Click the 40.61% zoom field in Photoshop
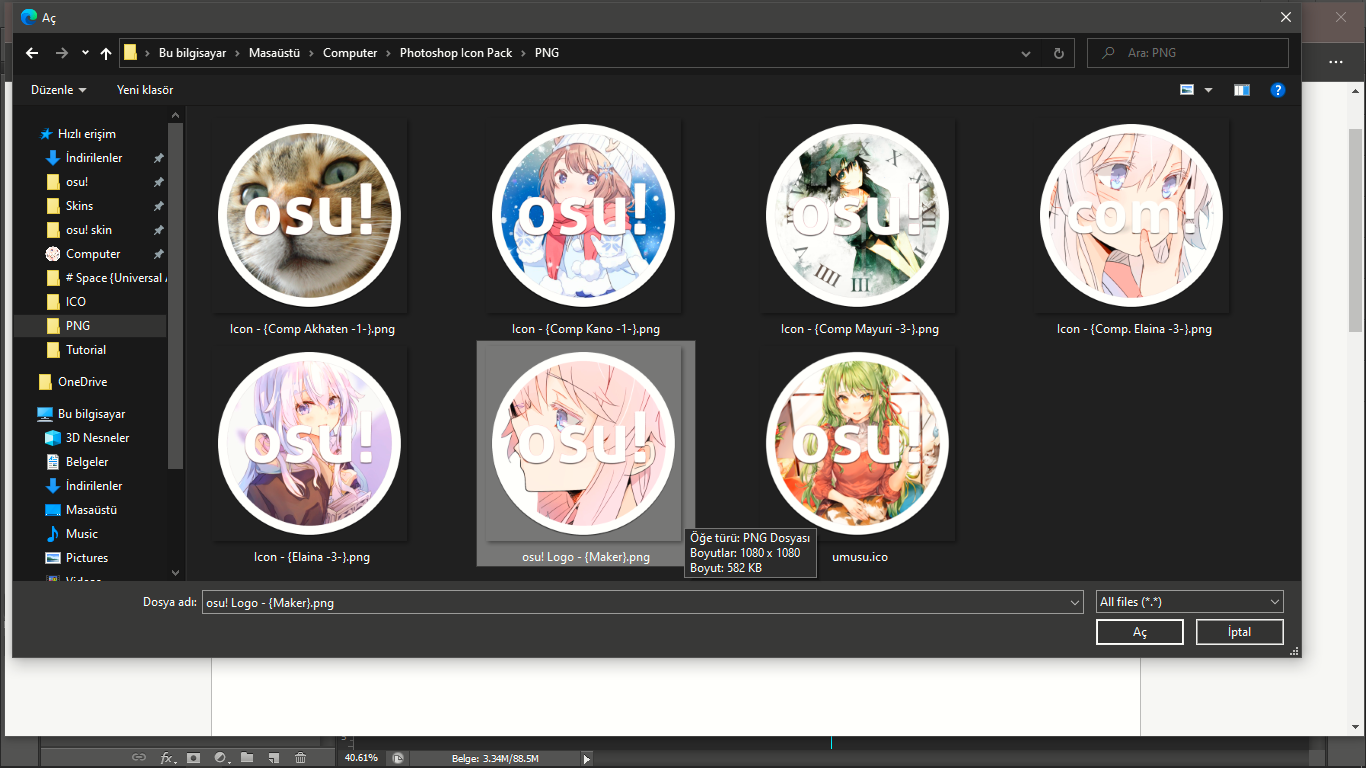1366x768 pixels. [362, 758]
